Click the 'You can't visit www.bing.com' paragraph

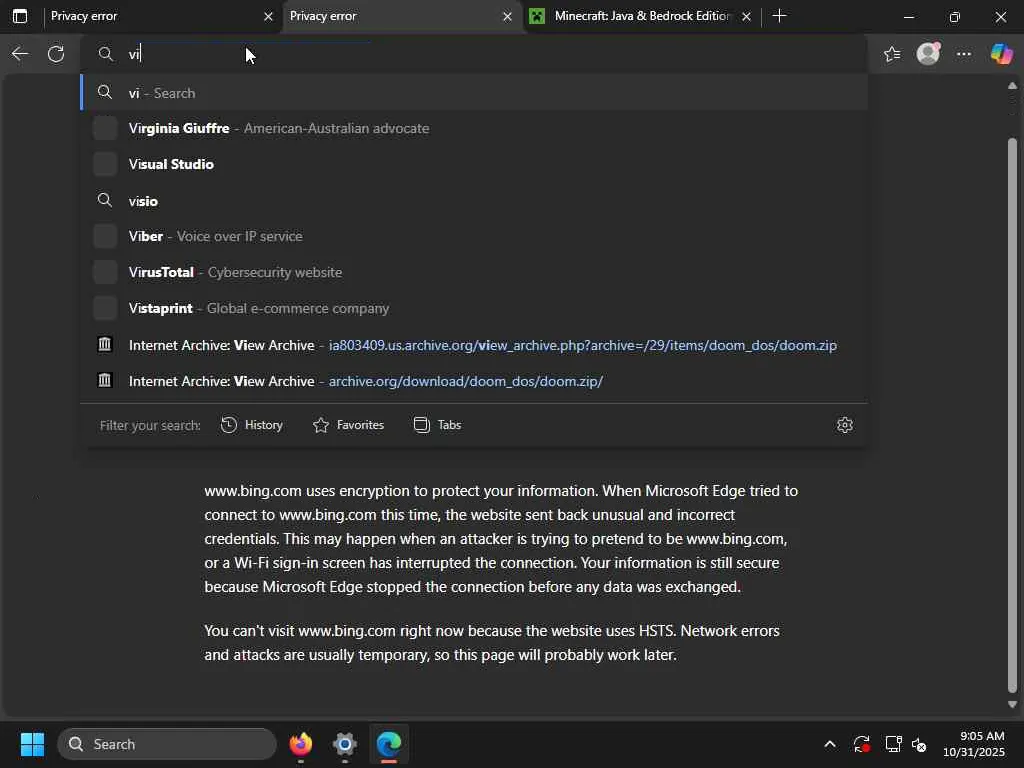tap(492, 643)
